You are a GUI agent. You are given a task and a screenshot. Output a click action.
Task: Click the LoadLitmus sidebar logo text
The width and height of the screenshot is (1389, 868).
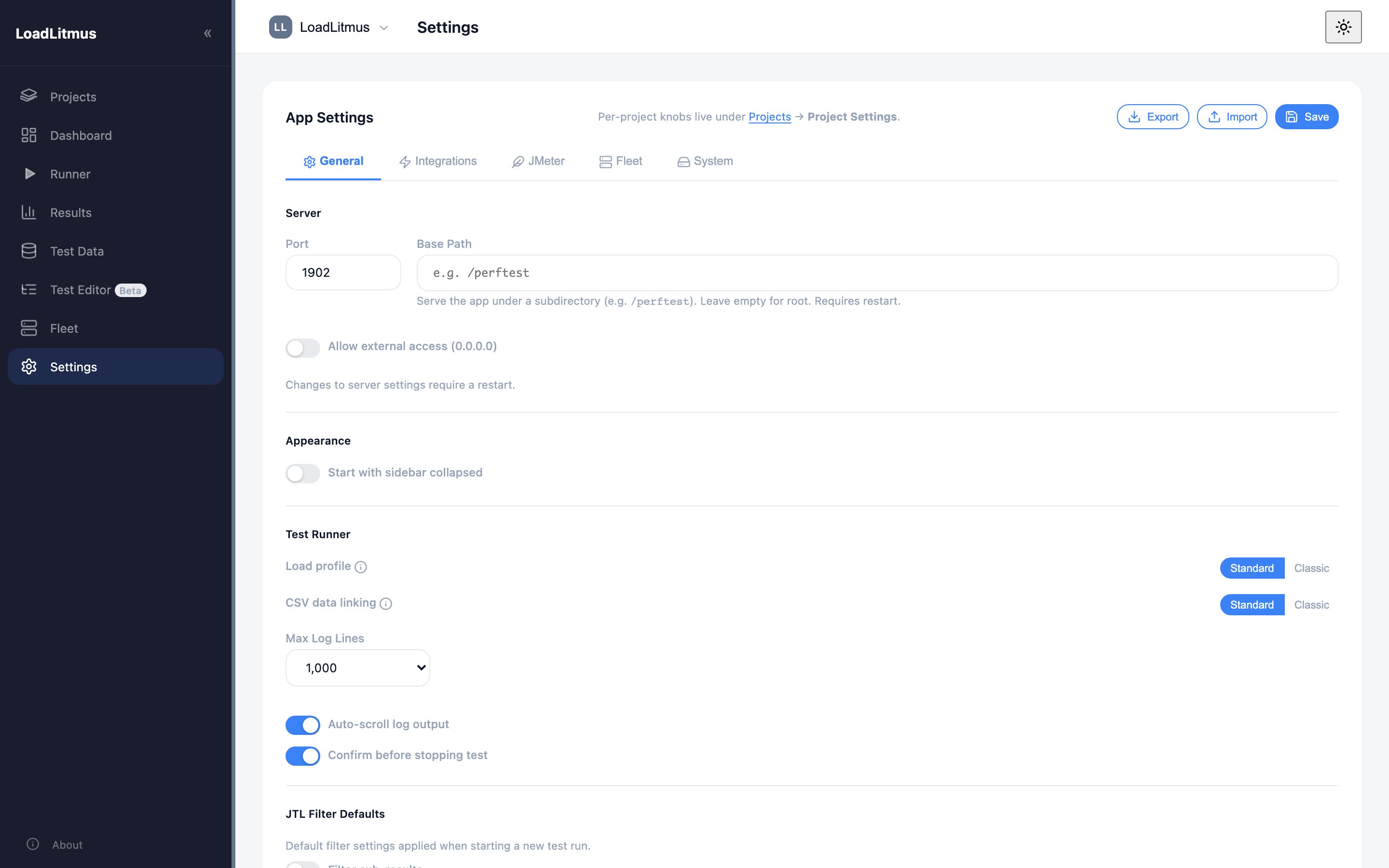tap(55, 33)
